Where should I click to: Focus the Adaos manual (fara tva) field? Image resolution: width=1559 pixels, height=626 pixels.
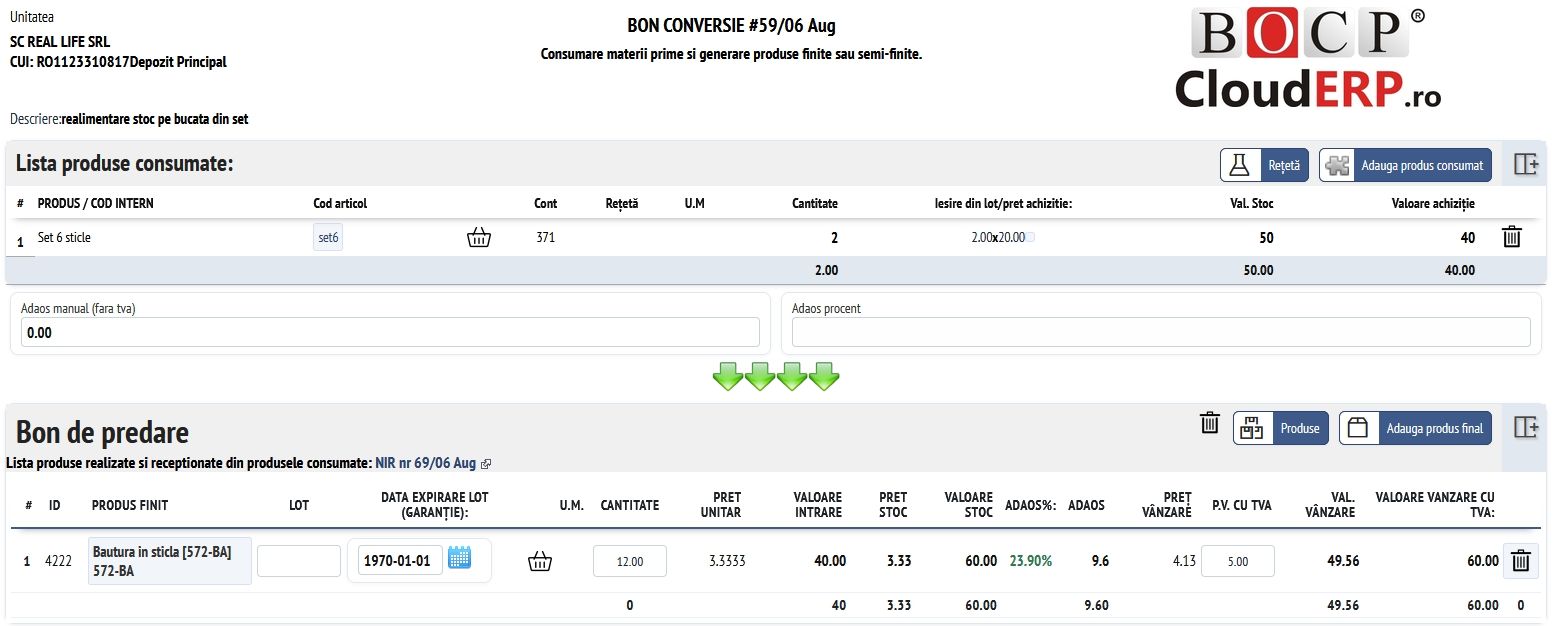[x=390, y=332]
